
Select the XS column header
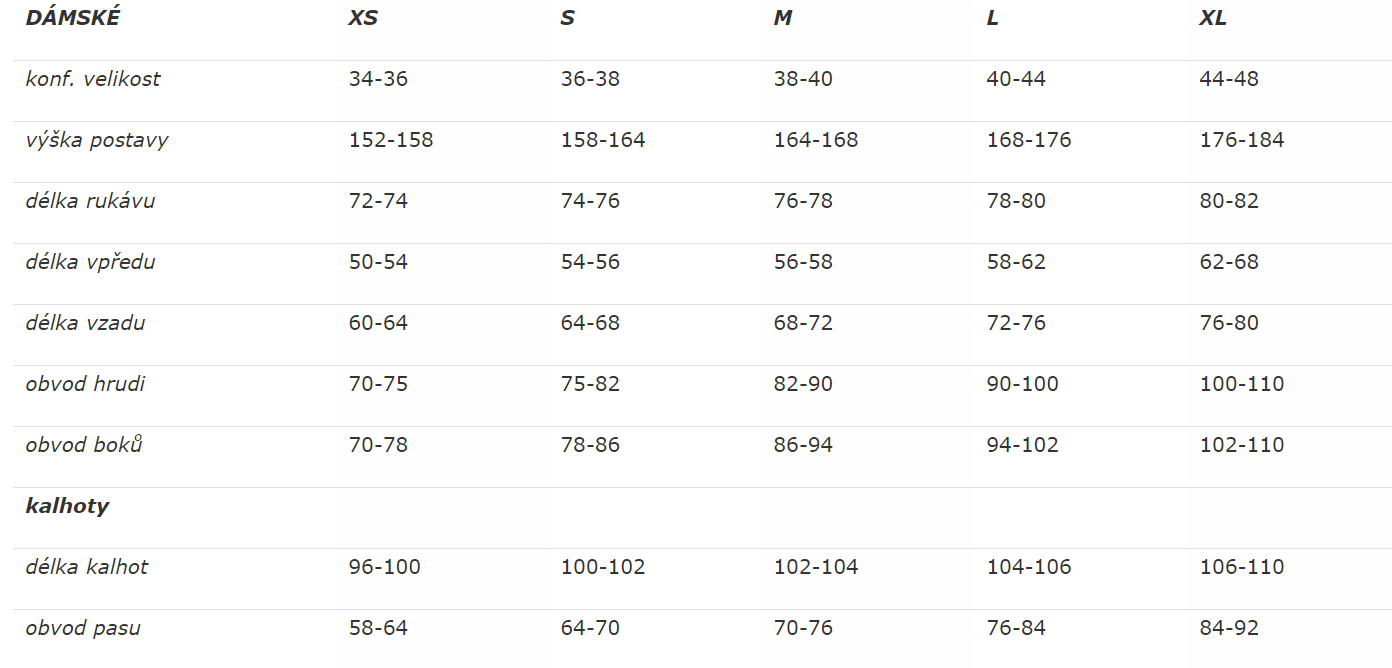tap(363, 18)
